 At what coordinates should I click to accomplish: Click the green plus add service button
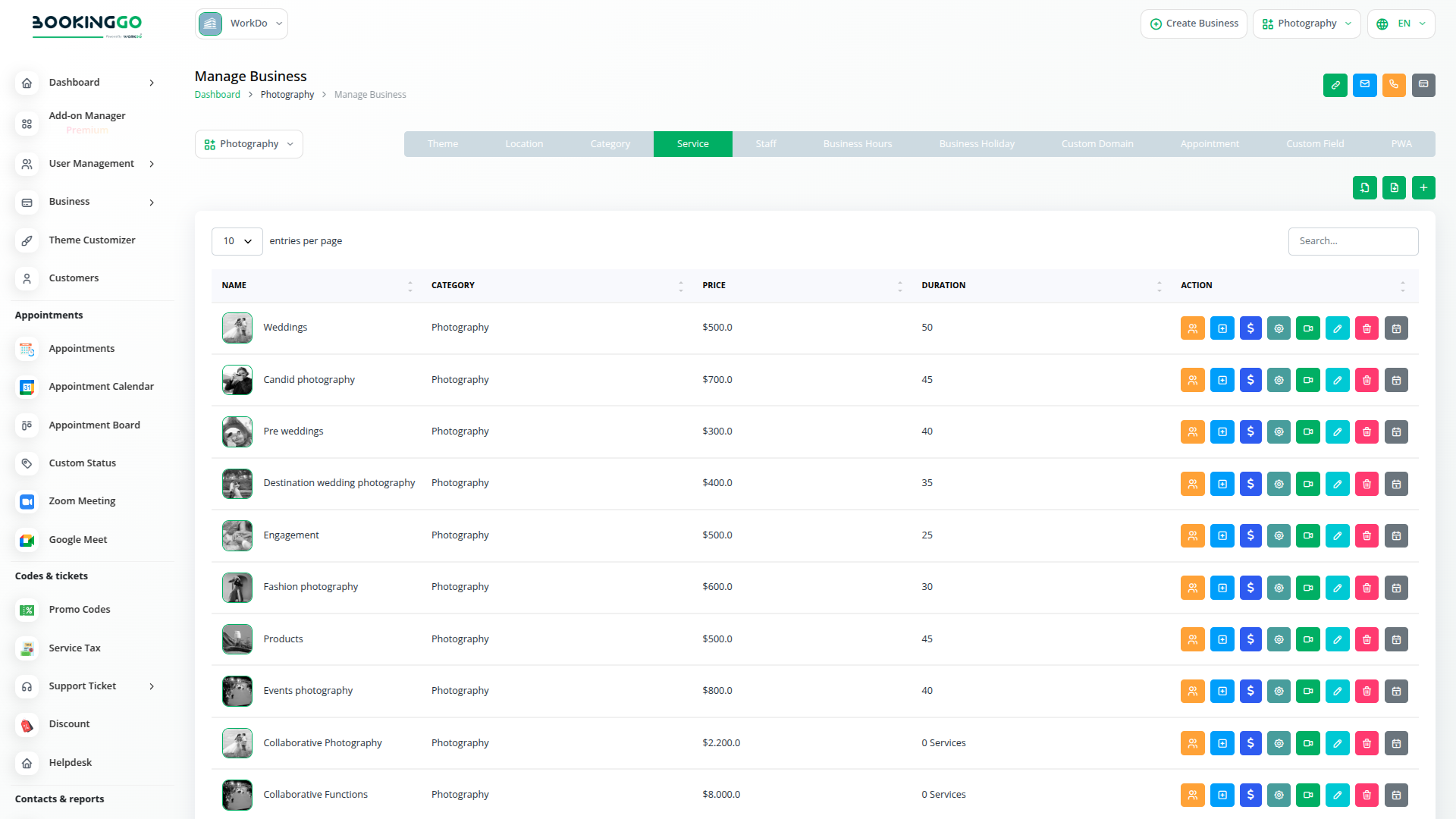point(1423,188)
